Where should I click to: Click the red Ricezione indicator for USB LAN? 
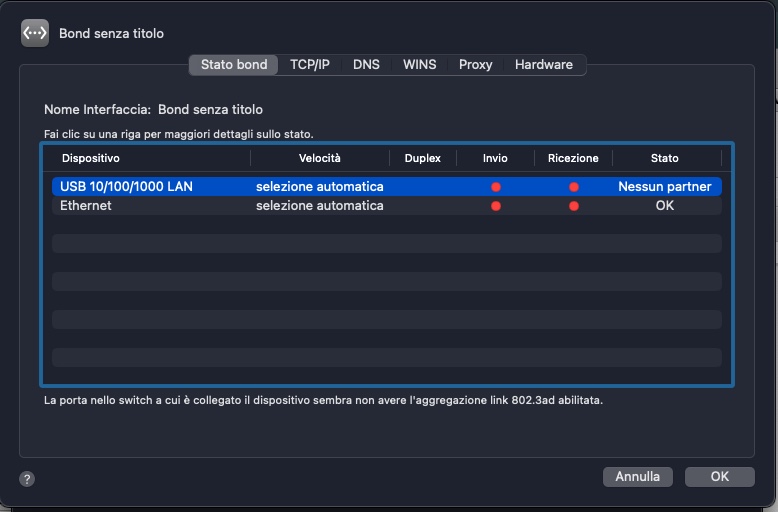click(574, 187)
